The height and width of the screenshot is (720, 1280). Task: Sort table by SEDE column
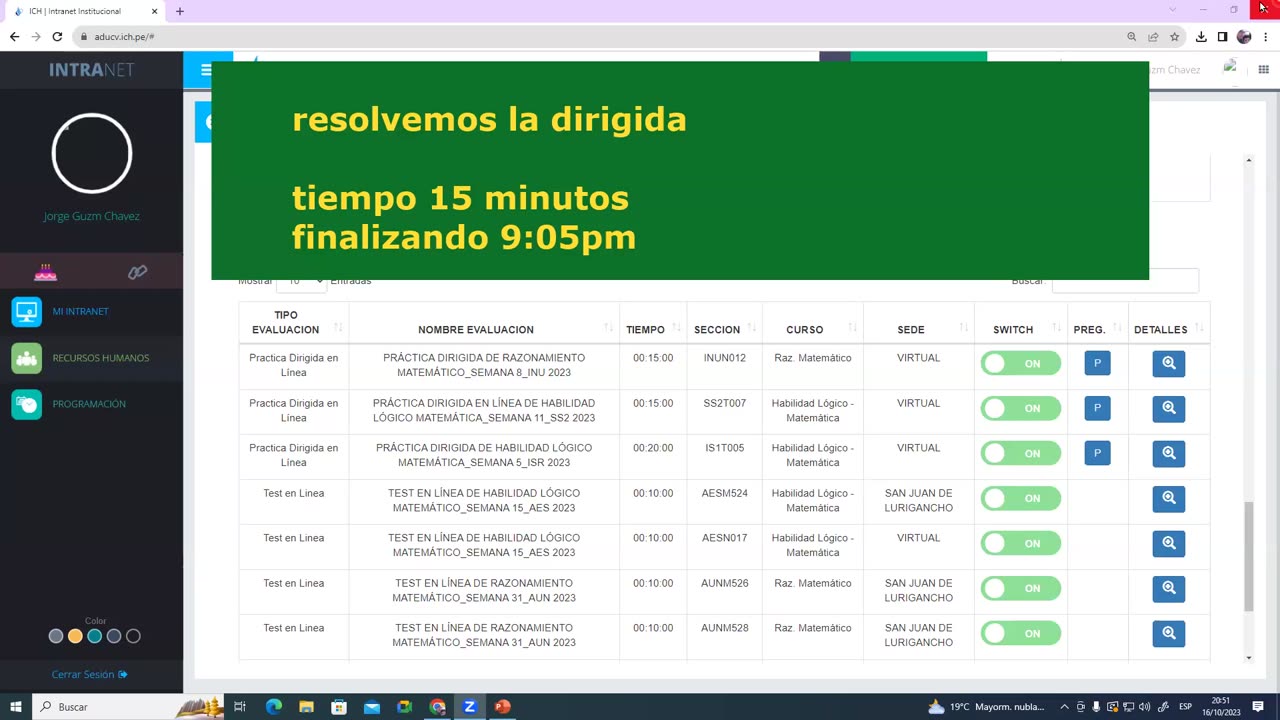(x=918, y=323)
